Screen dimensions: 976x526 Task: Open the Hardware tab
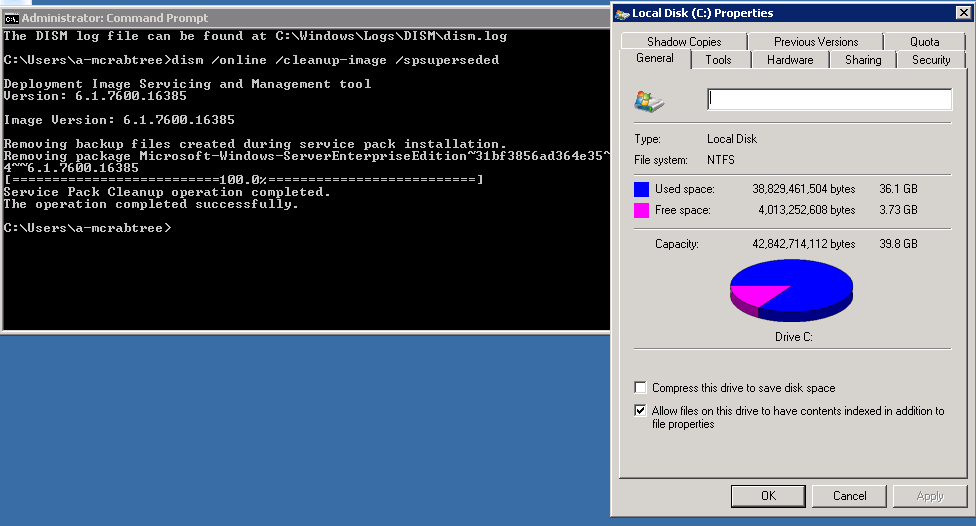coord(790,60)
